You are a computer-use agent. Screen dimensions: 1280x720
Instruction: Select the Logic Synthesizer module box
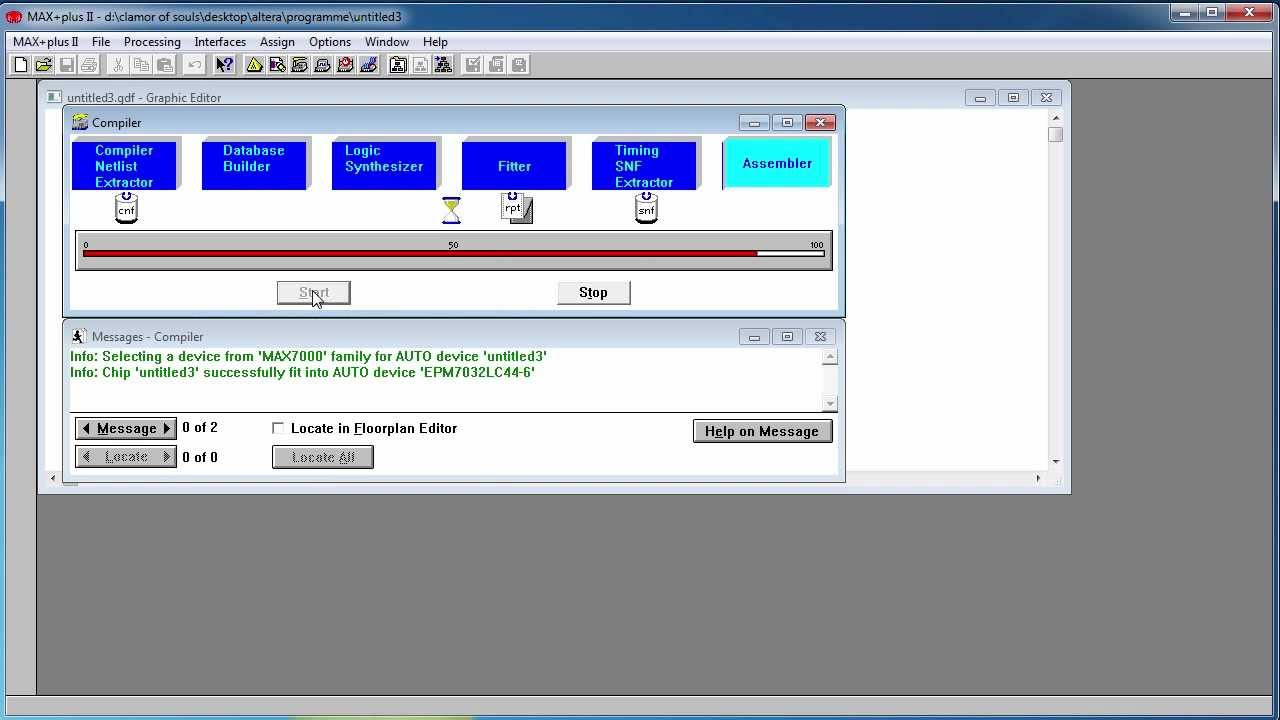pyautogui.click(x=384, y=166)
